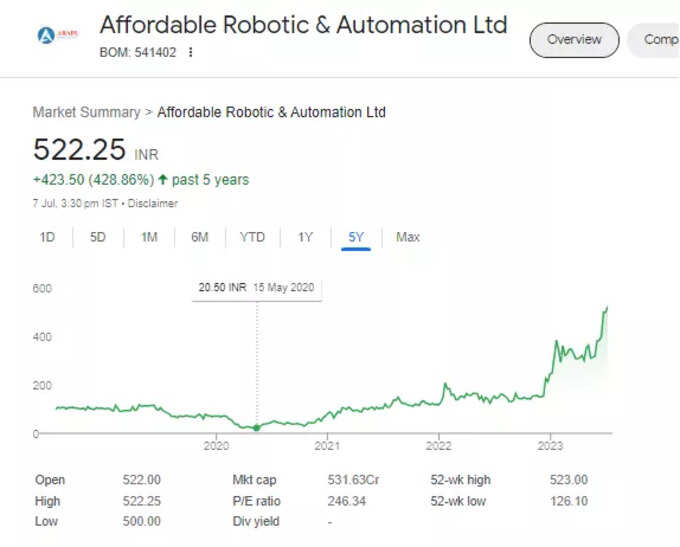Image resolution: width=680 pixels, height=547 pixels.
Task: Switch to the Compare tab
Action: pos(654,40)
